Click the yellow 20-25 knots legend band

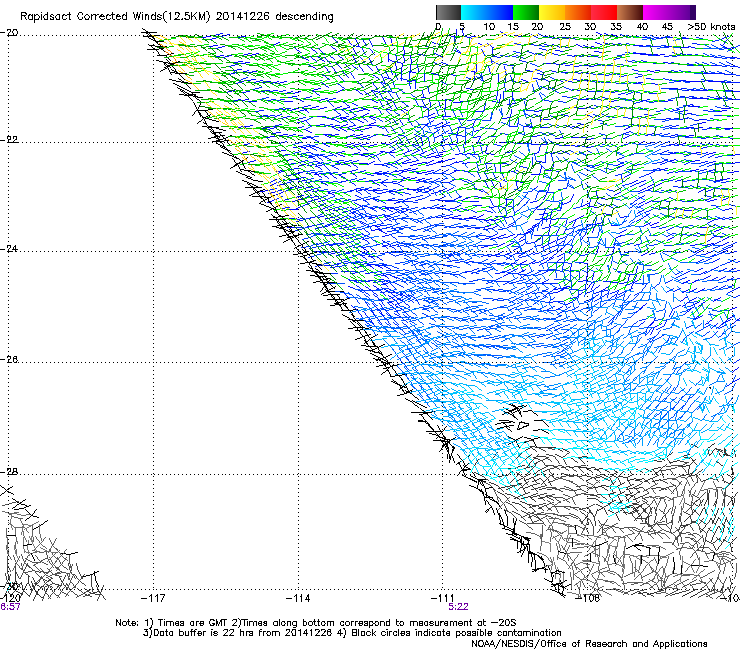click(x=552, y=12)
